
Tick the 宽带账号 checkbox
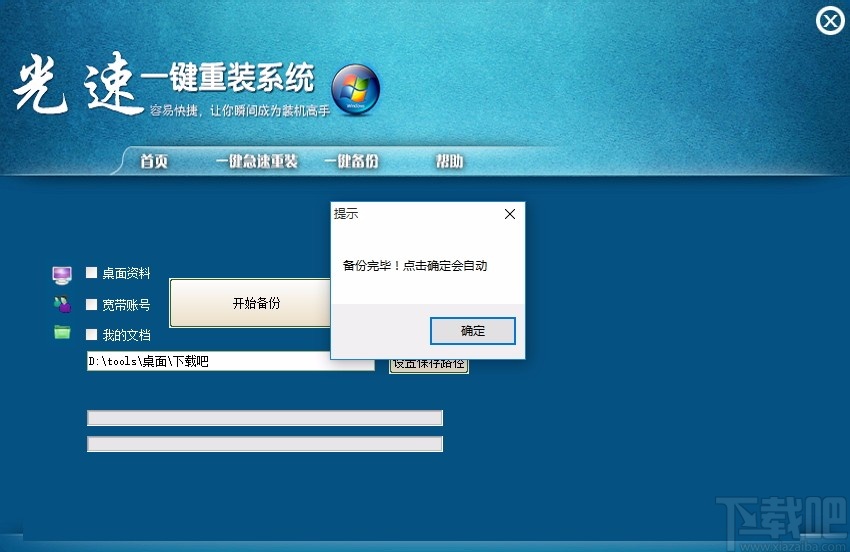91,305
